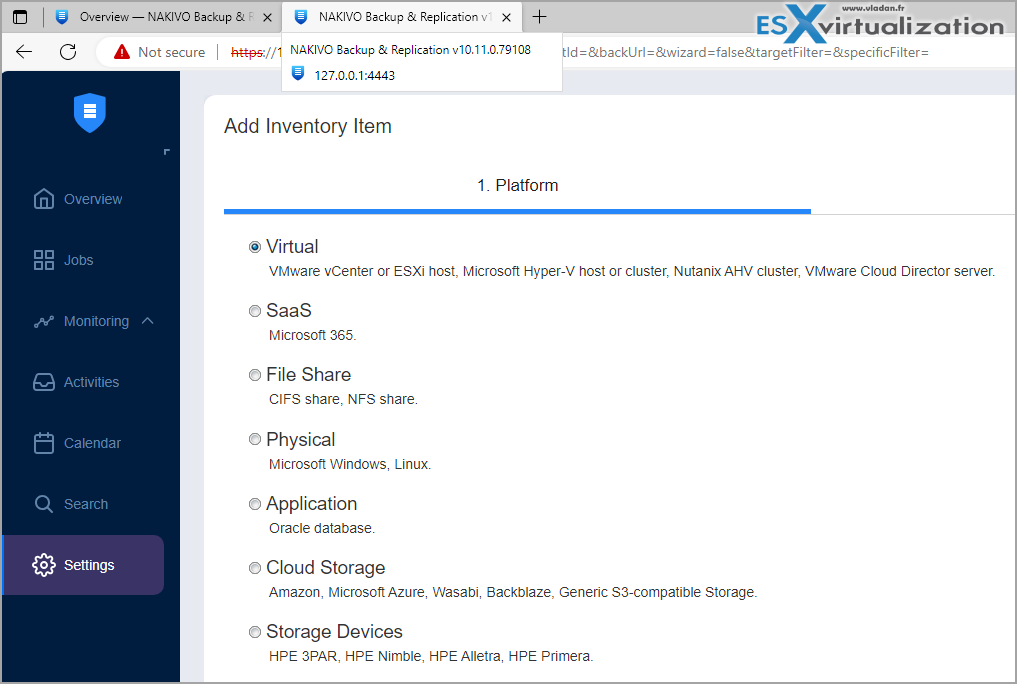
Task: Click the CIFS share, NFS share description
Action: click(343, 399)
